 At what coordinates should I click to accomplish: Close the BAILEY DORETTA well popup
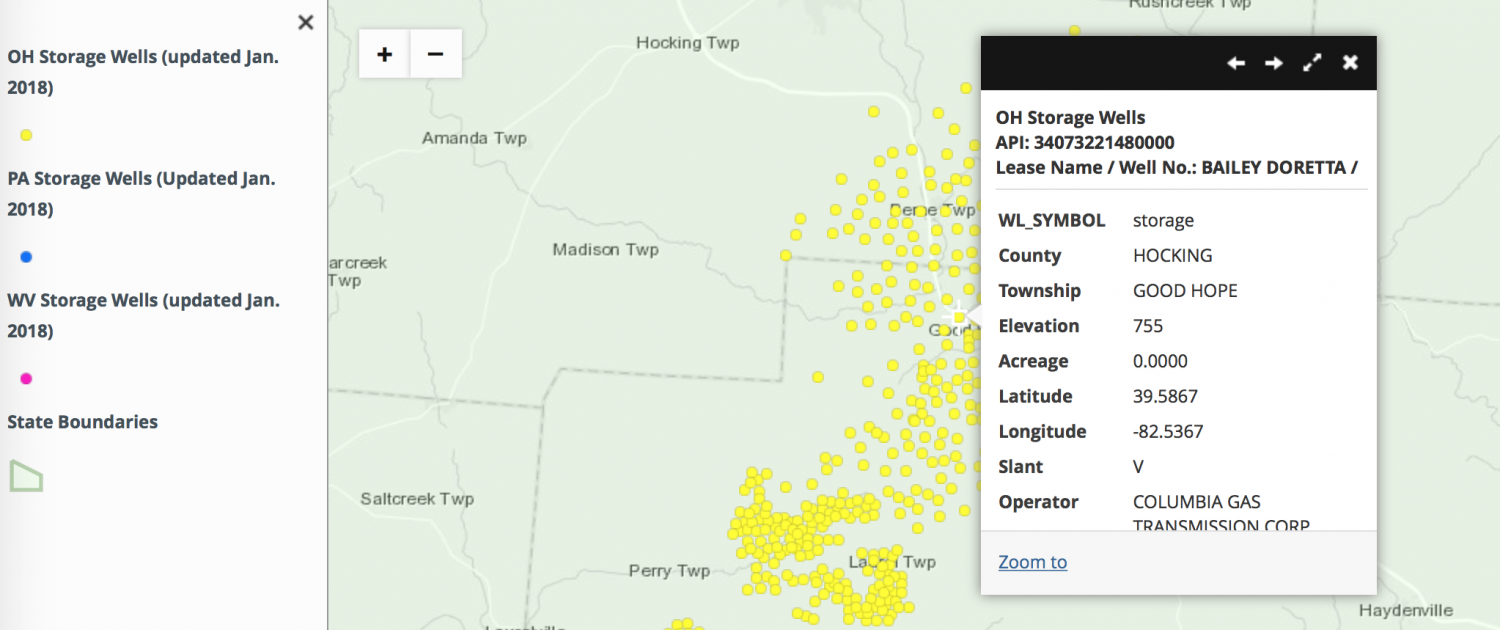[1350, 62]
